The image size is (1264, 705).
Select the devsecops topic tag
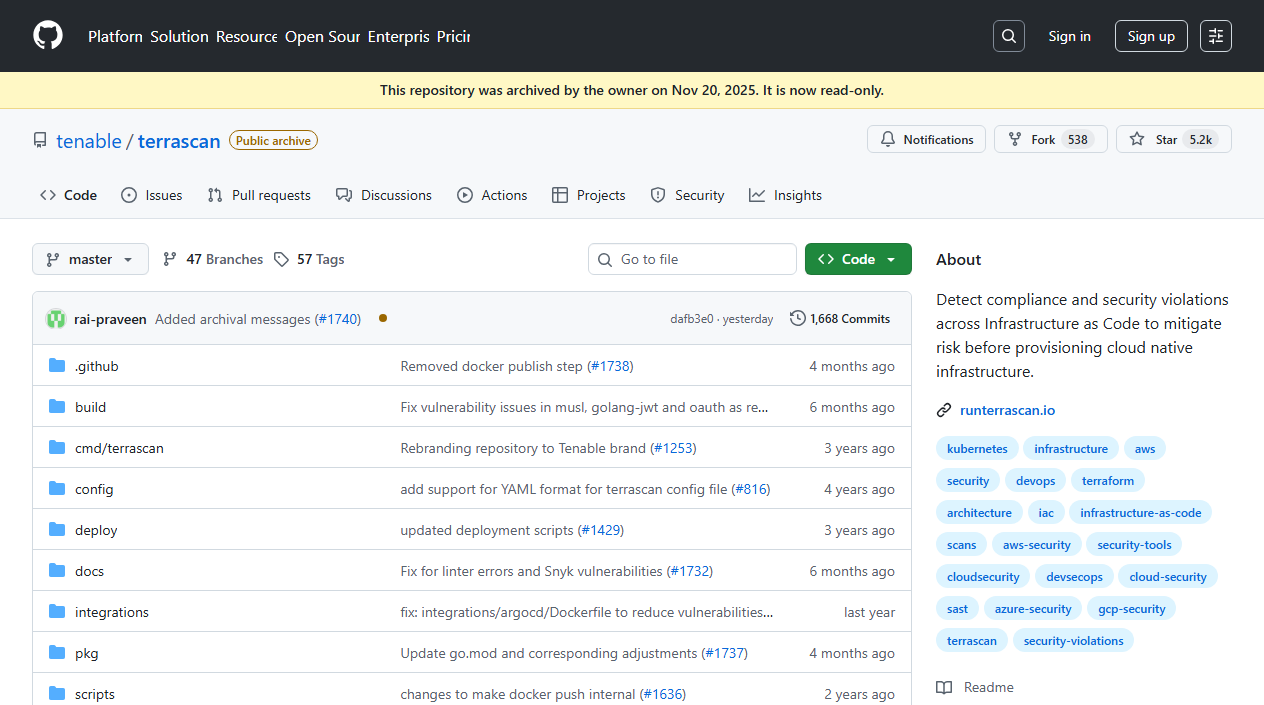pyautogui.click(x=1074, y=577)
